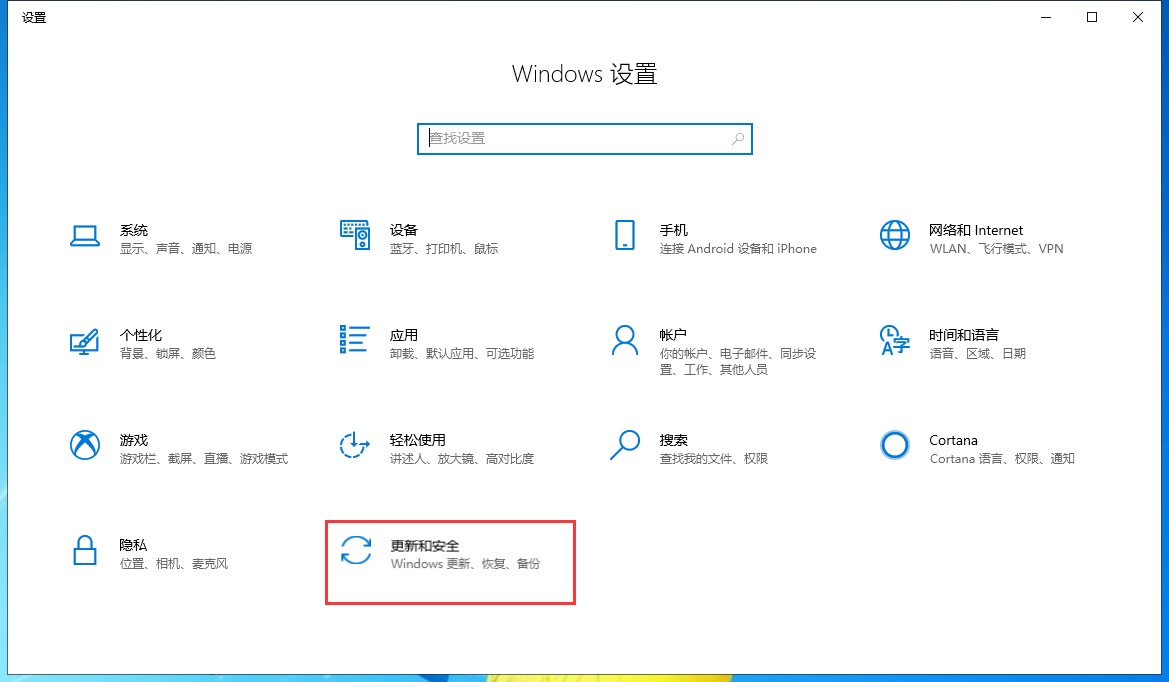The image size is (1169, 682).
Task: Click the Cortana 语言、权限、通知 description
Action: (x=1002, y=459)
